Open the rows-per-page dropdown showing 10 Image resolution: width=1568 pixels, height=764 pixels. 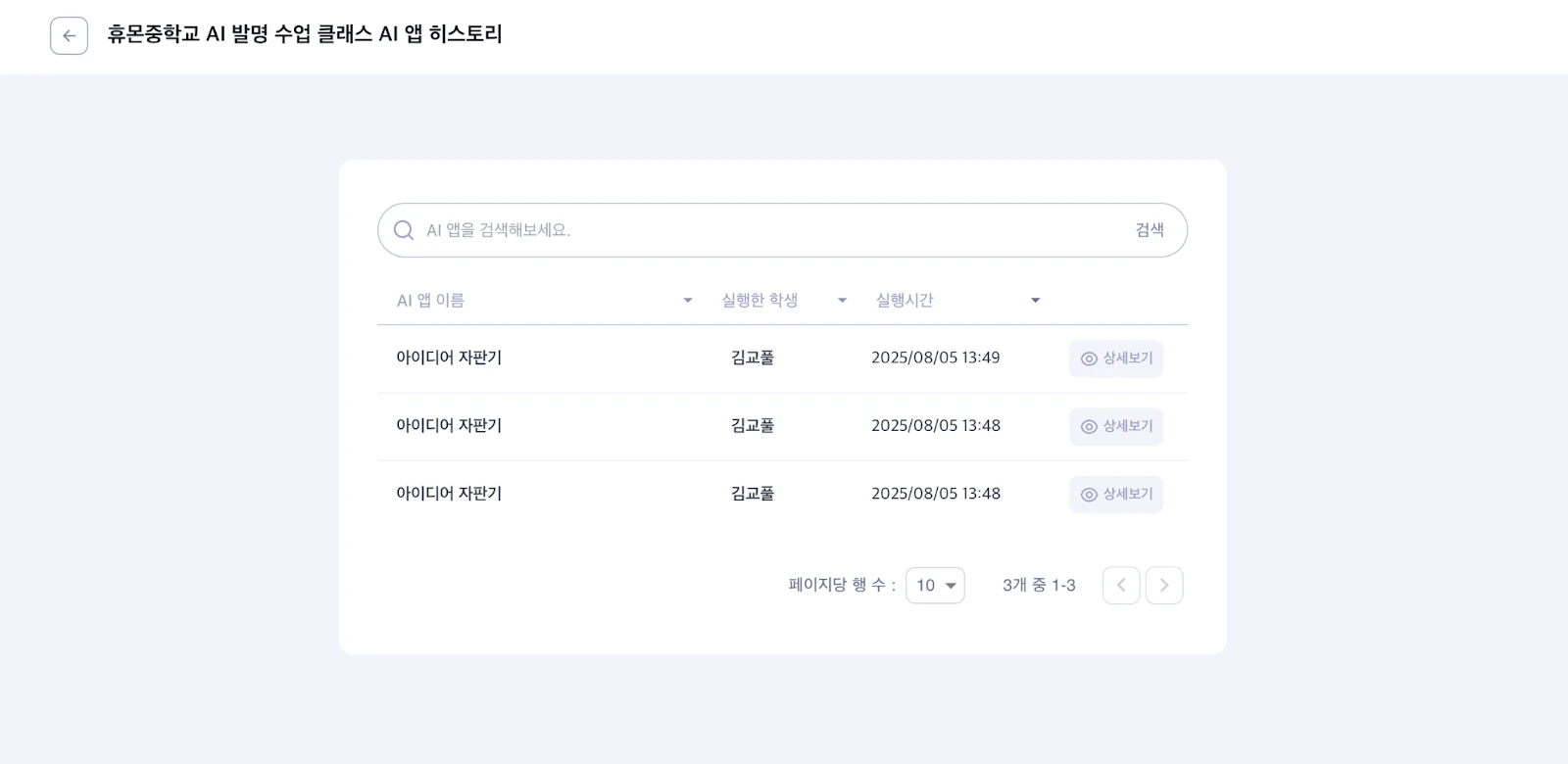(x=935, y=586)
